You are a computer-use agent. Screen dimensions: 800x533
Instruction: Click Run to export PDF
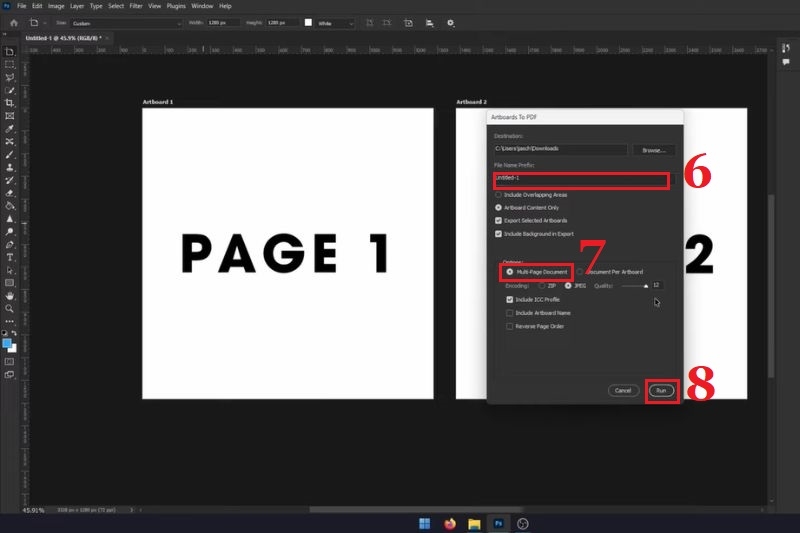pyautogui.click(x=661, y=391)
